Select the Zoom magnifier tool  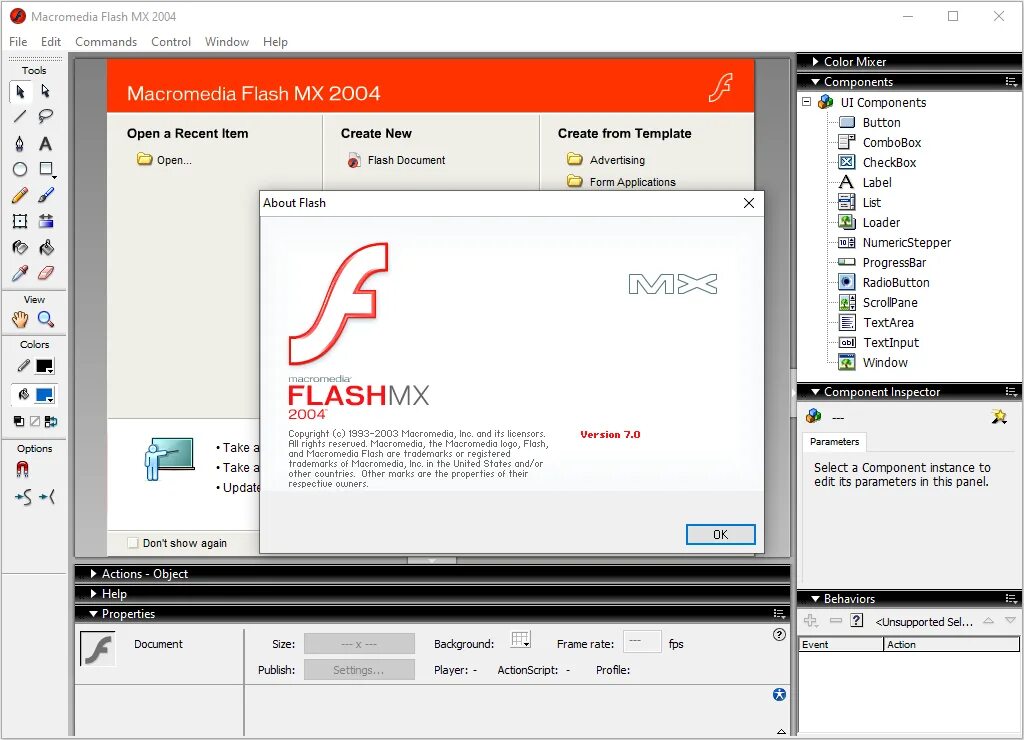46,319
